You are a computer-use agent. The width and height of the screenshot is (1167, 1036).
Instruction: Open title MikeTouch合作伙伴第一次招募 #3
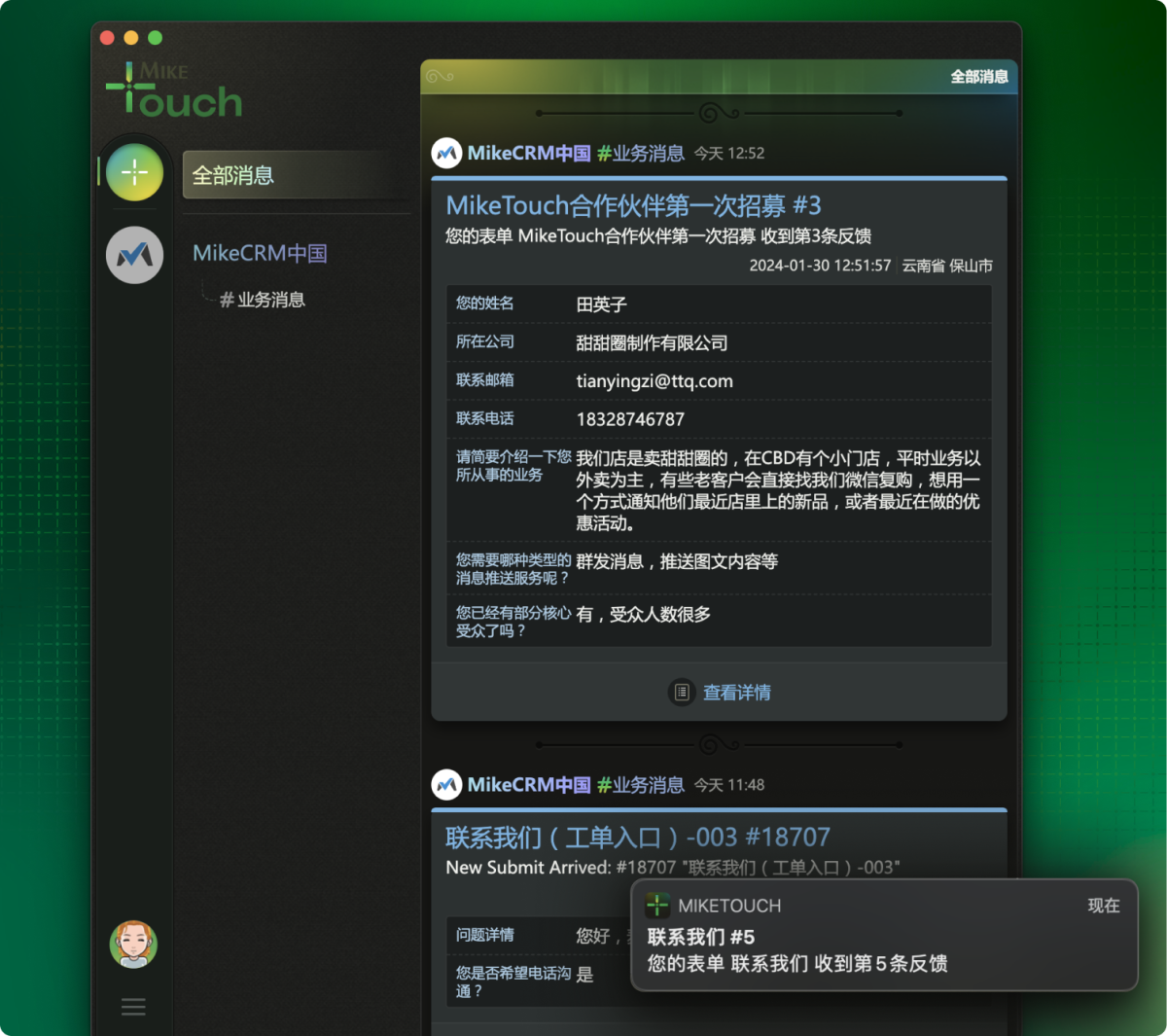[x=633, y=205]
